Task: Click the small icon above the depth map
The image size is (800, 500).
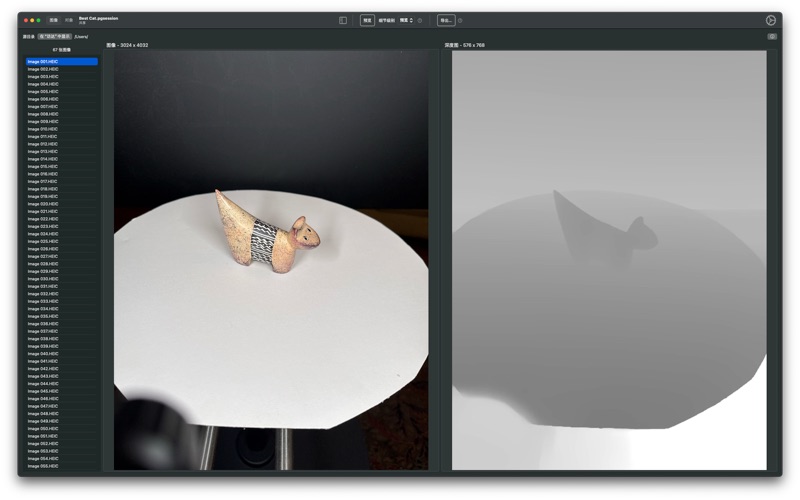Action: click(772, 36)
